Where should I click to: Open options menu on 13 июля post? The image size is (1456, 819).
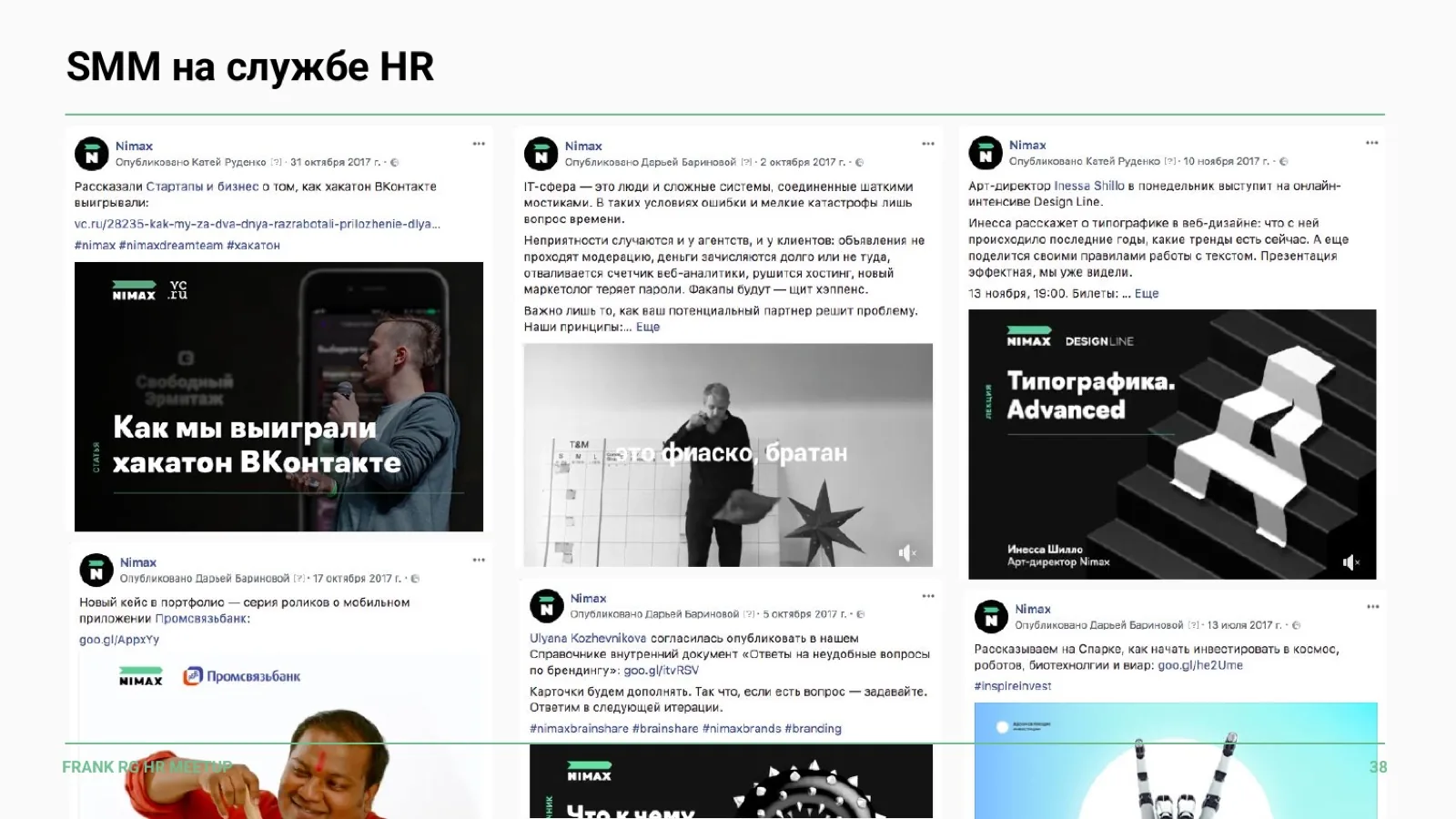(1373, 607)
